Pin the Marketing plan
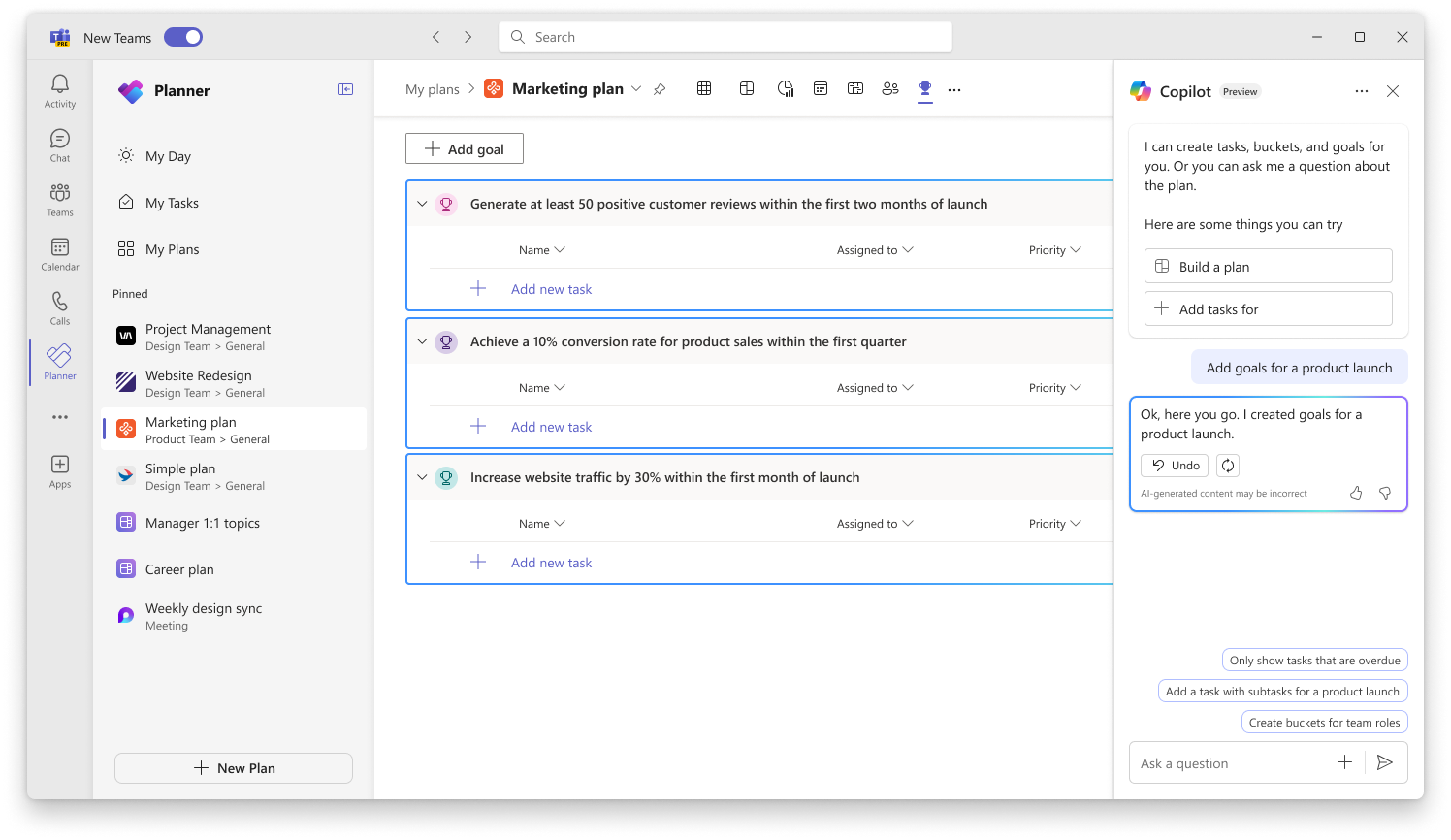Screen dimensions: 1451x840 point(660,88)
